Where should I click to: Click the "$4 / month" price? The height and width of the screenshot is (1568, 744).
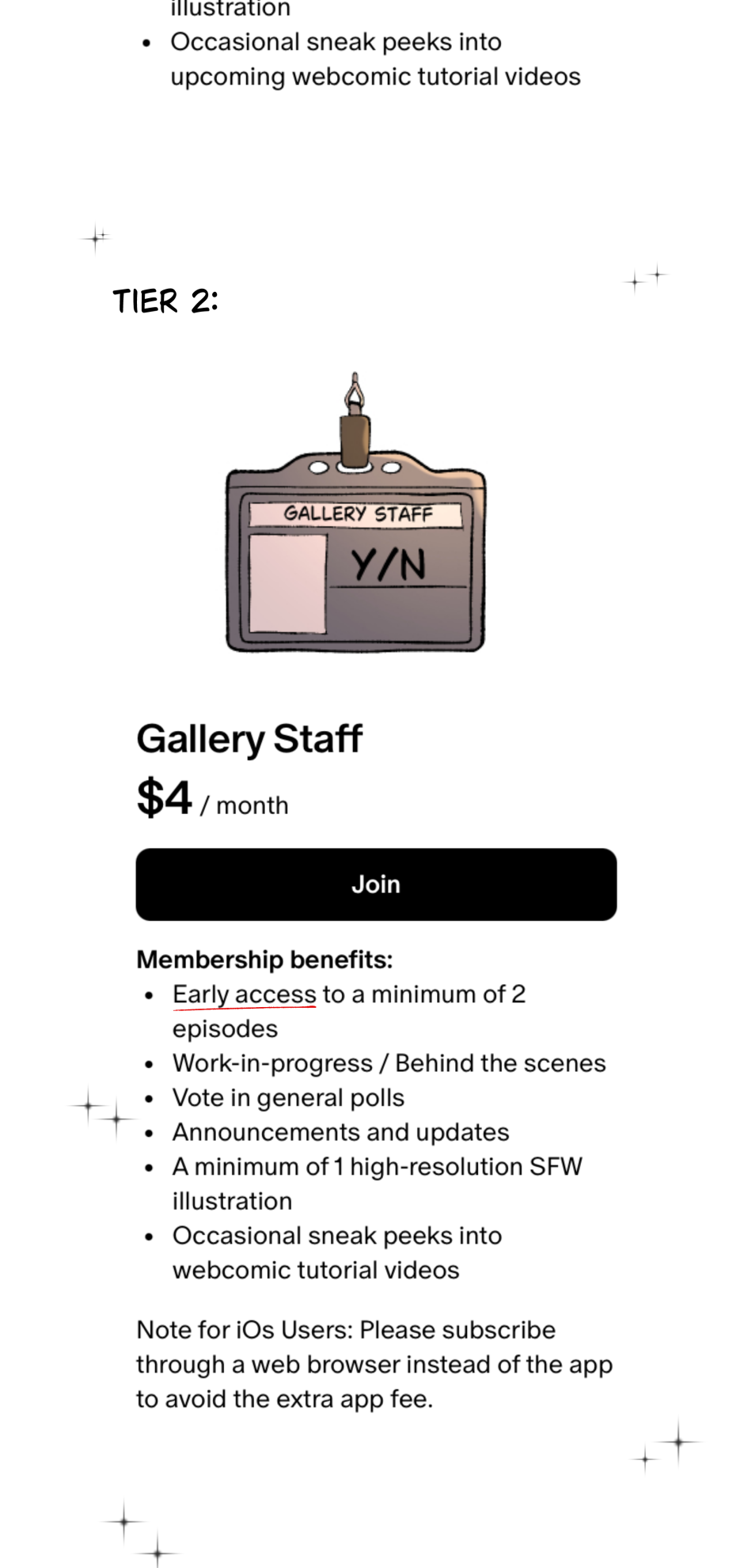[212, 798]
